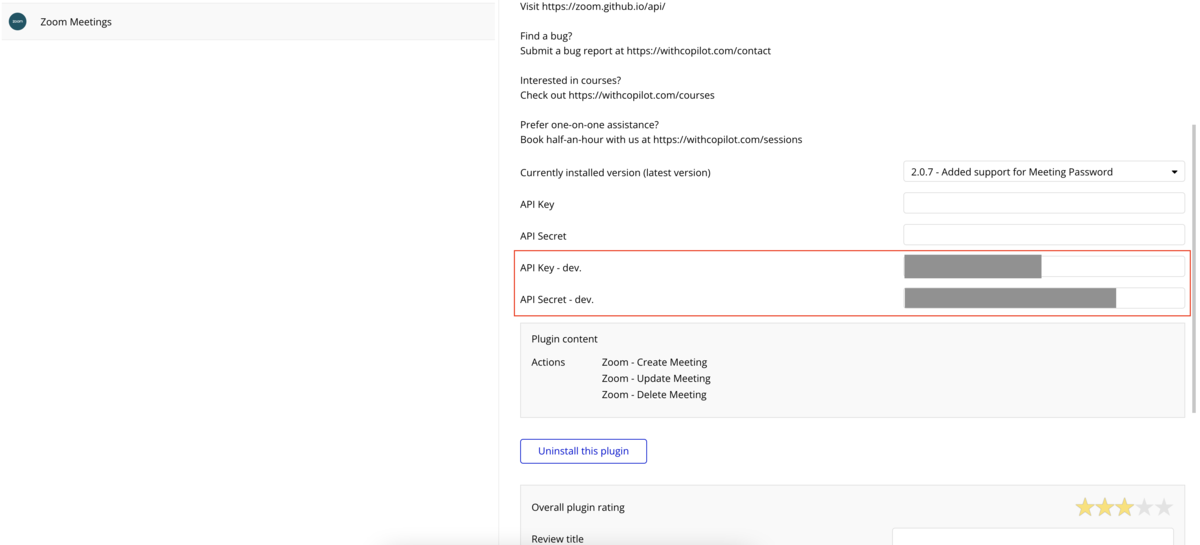This screenshot has height=545, width=1200.
Task: Focus the API Key - dev. field
Action: point(1044,266)
